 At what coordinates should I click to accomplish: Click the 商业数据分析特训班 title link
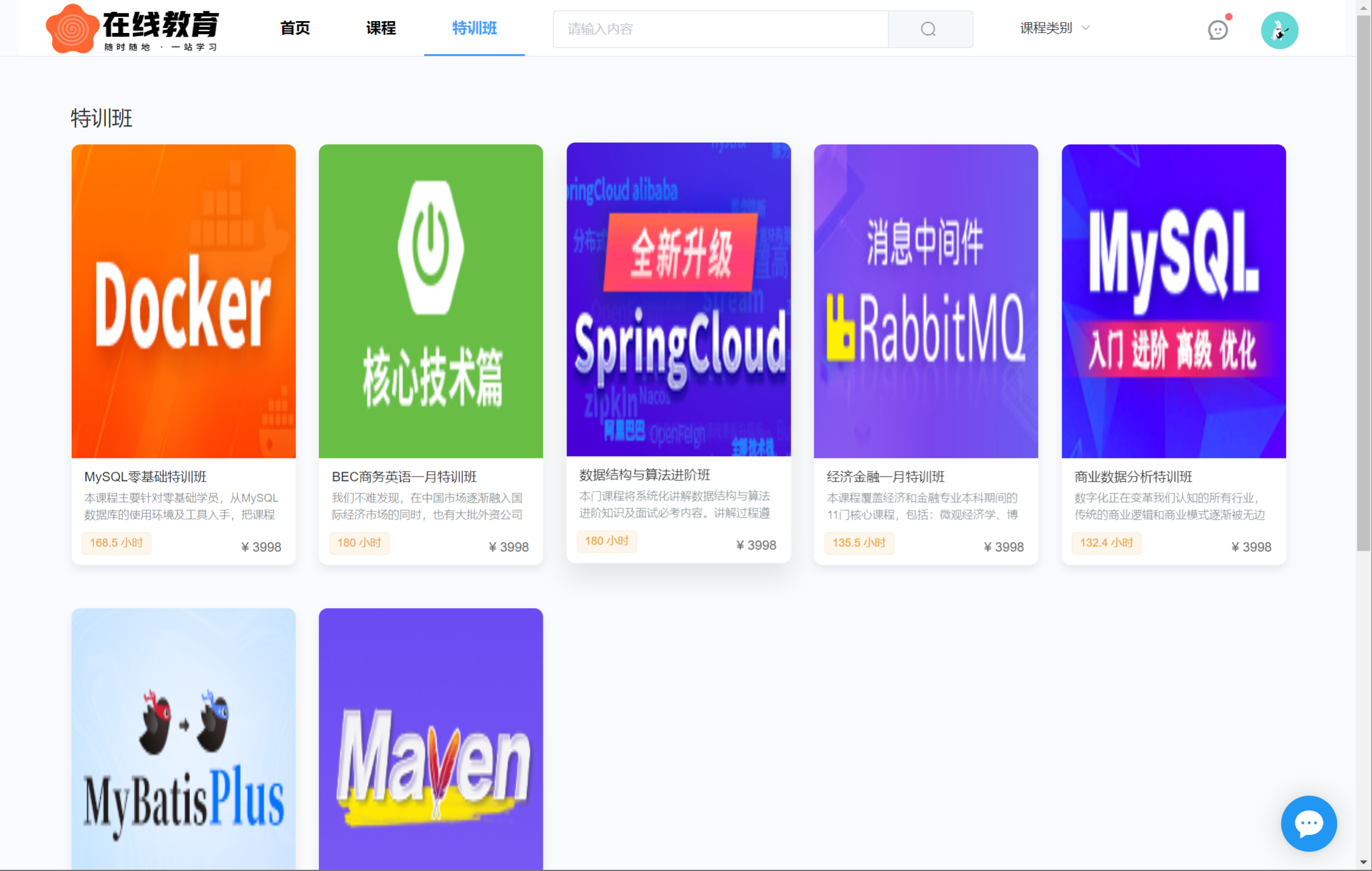pos(1133,477)
